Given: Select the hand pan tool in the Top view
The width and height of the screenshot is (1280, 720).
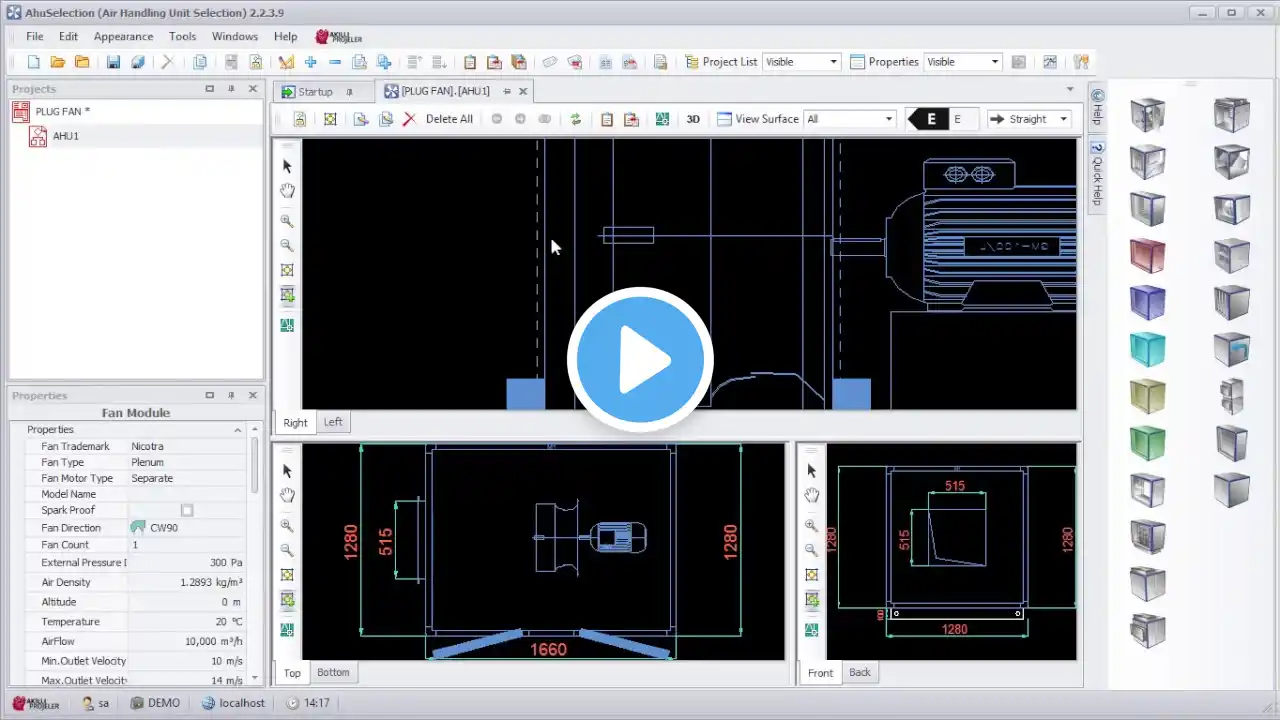Looking at the screenshot, I should coord(287,495).
